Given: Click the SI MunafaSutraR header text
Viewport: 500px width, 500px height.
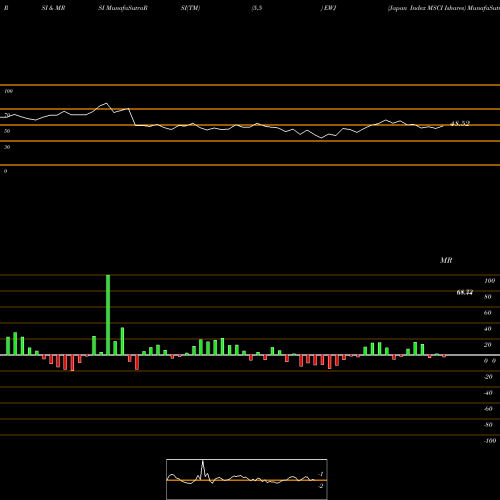Looking at the screenshot, I should pos(123,8).
